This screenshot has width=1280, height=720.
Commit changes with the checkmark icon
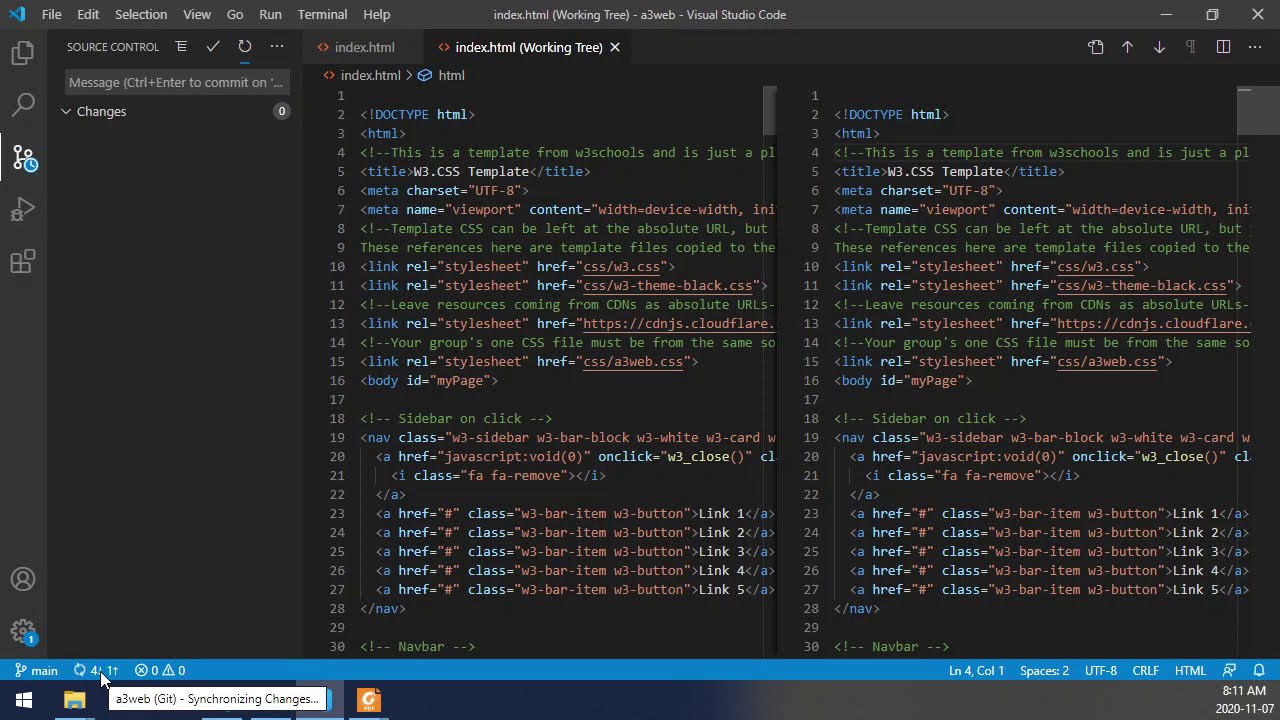tap(213, 47)
